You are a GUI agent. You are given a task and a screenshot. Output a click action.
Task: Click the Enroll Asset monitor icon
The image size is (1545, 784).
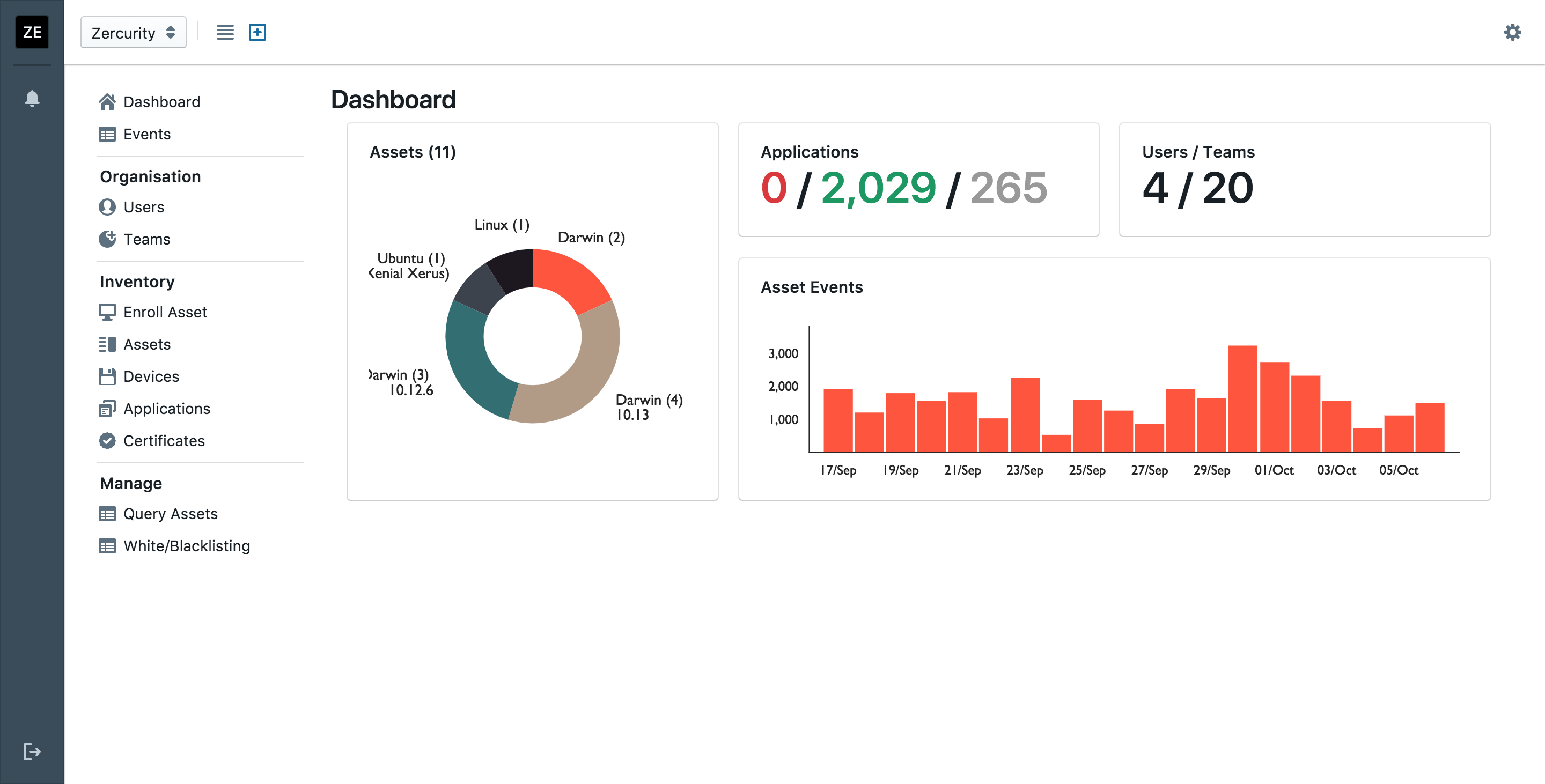coord(107,312)
